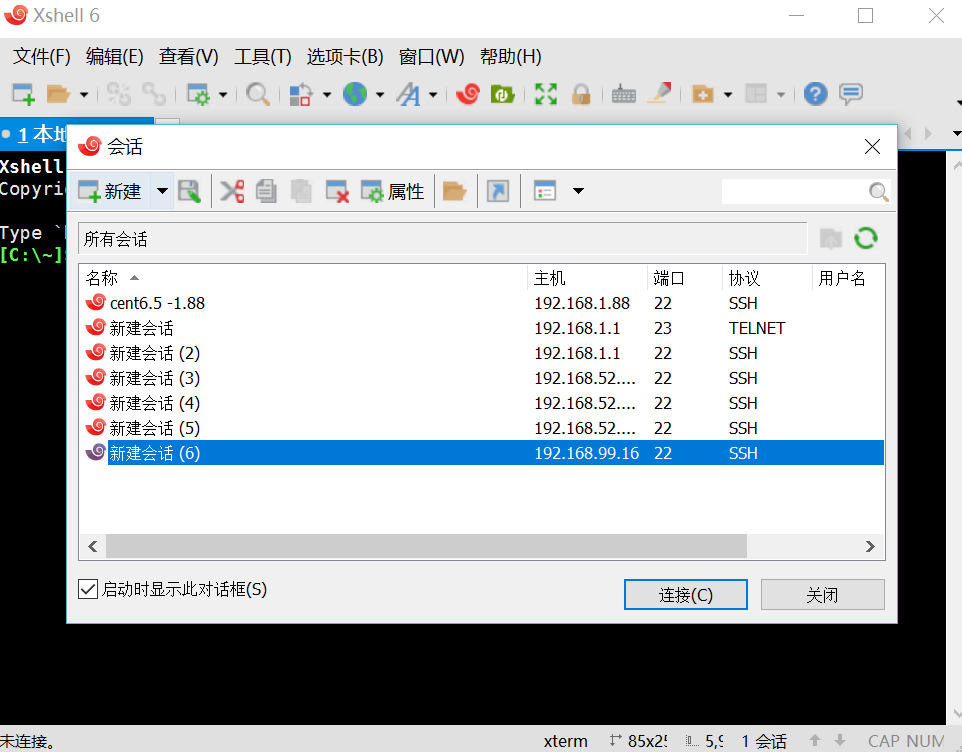The width and height of the screenshot is (962, 752).
Task: Select session 新建会话 (3) in the list
Action: click(150, 378)
